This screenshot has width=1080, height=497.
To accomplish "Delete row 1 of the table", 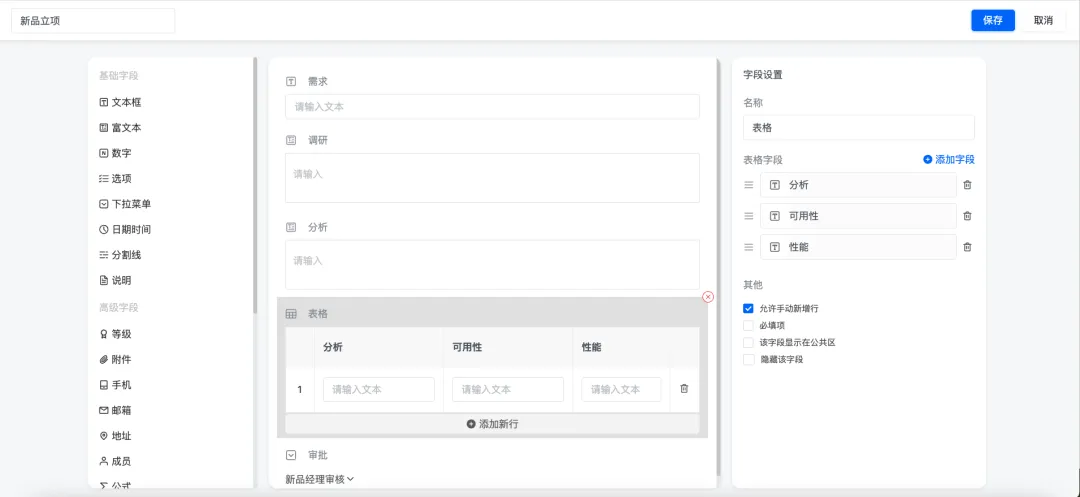I will coord(684,389).
